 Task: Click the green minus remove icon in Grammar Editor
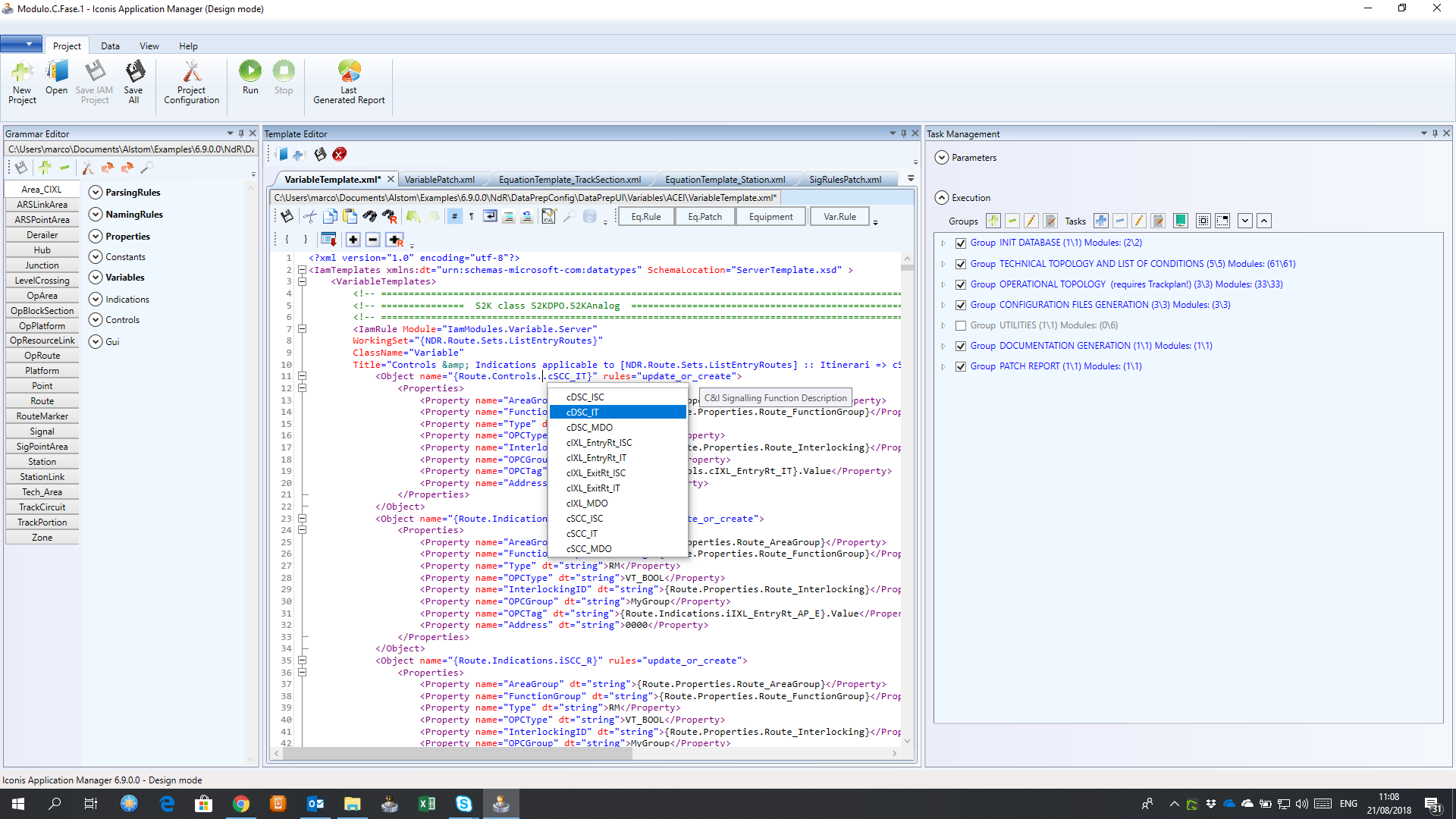(x=64, y=168)
